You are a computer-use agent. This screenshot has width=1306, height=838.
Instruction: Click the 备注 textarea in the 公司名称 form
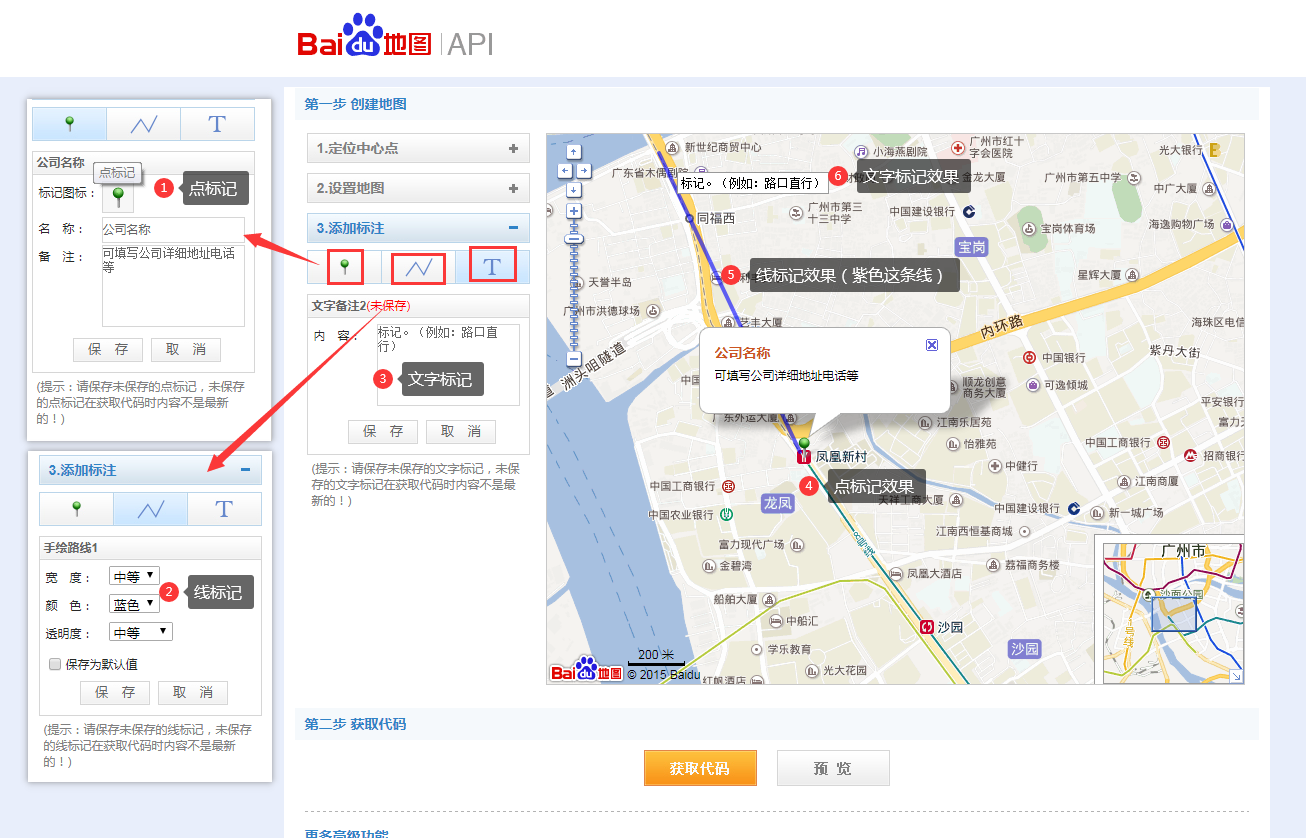click(x=173, y=285)
